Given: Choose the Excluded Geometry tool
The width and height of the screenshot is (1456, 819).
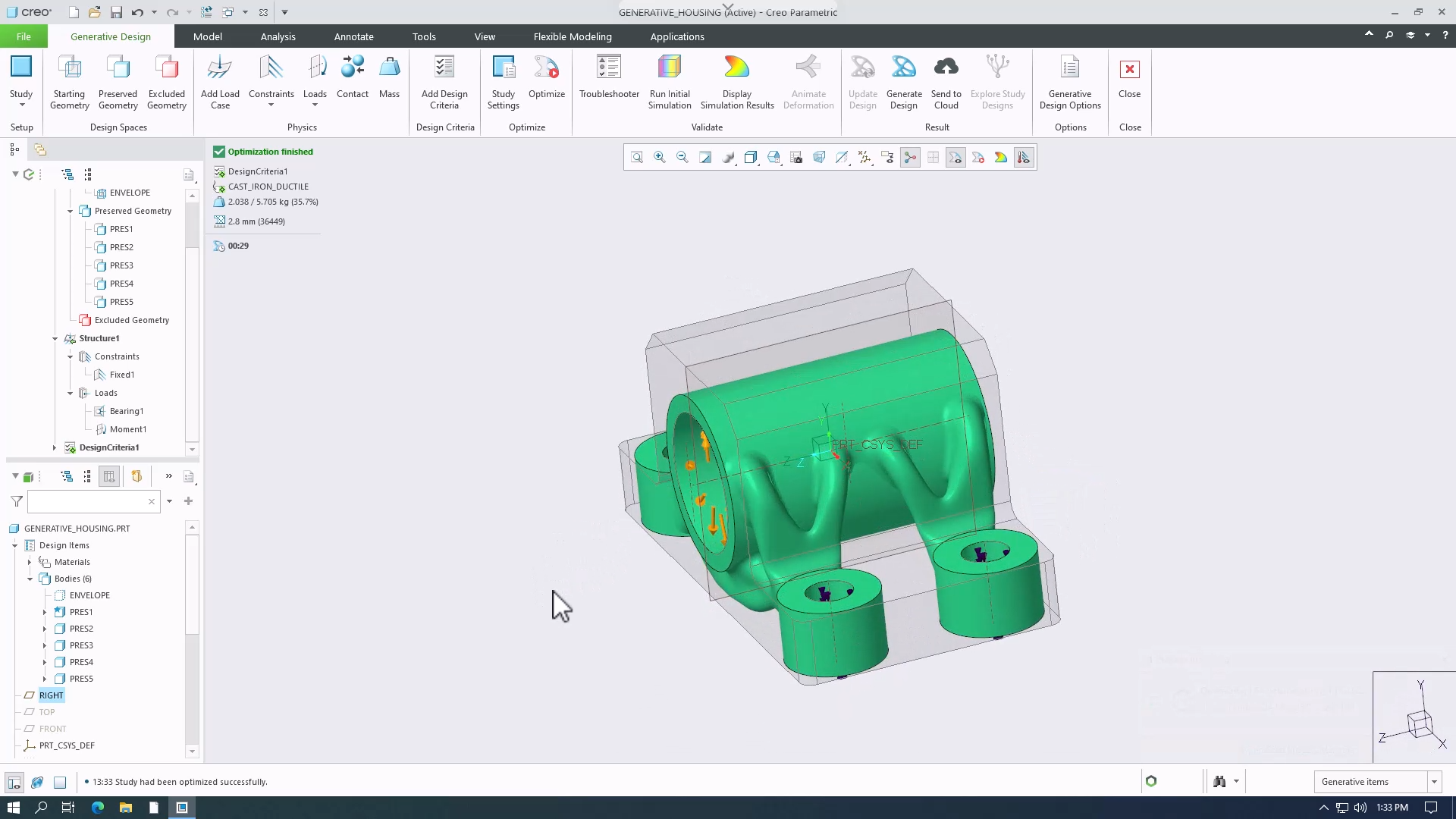Looking at the screenshot, I should click(x=166, y=83).
